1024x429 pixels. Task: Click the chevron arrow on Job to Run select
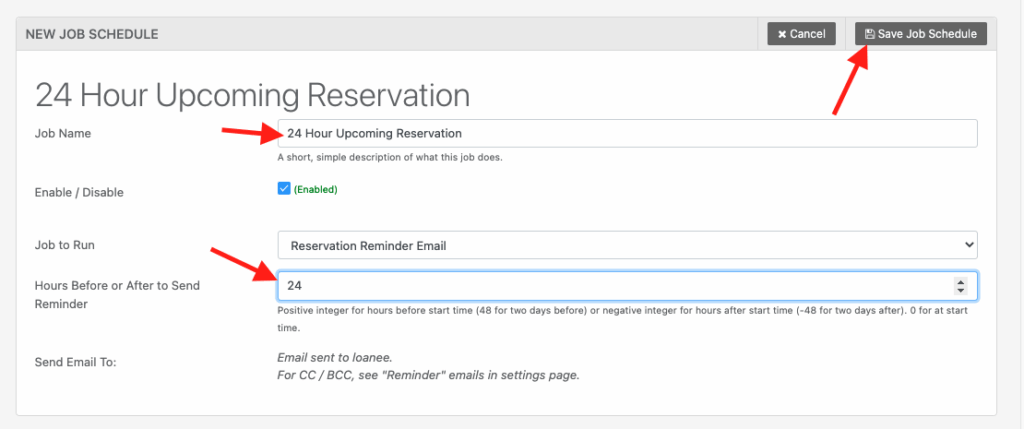pyautogui.click(x=965, y=245)
